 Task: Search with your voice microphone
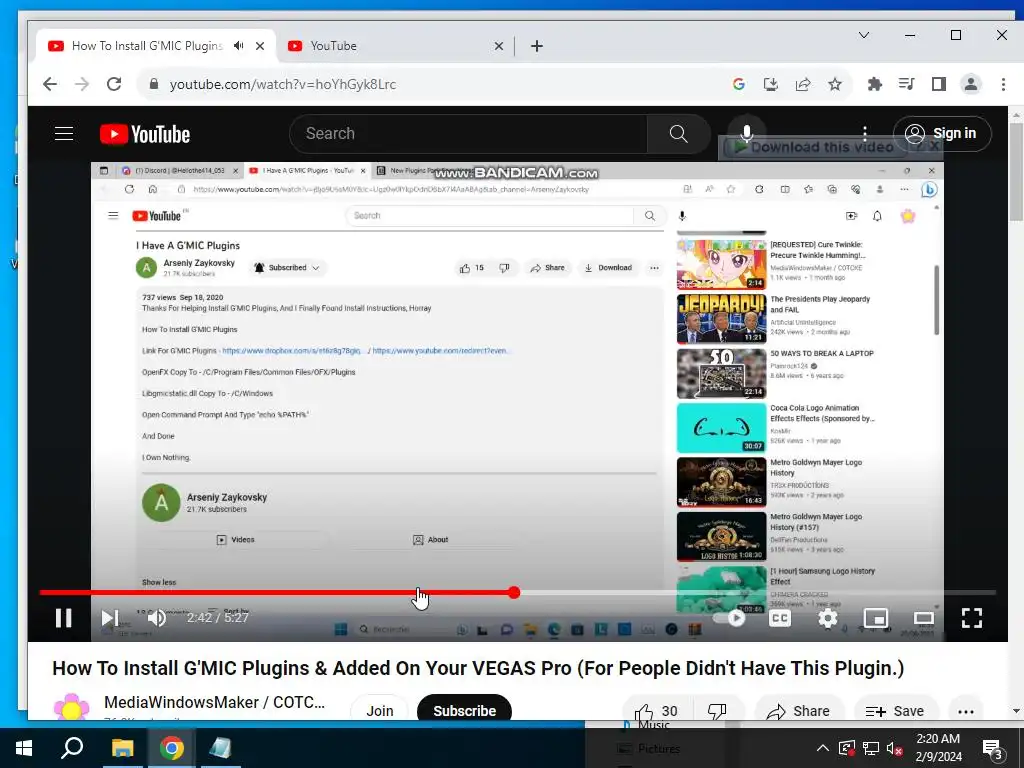(x=746, y=133)
